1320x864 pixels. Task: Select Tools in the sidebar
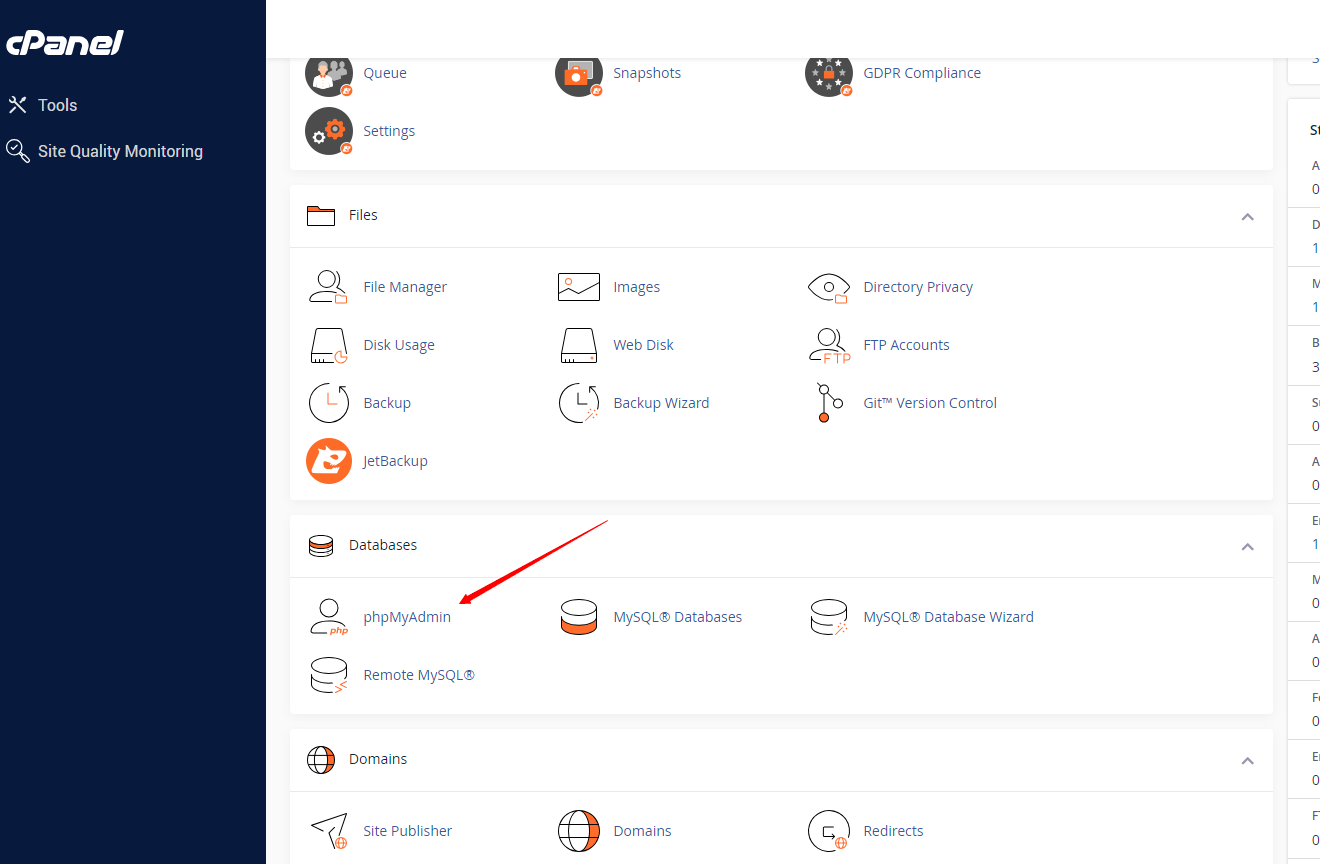[x=57, y=105]
